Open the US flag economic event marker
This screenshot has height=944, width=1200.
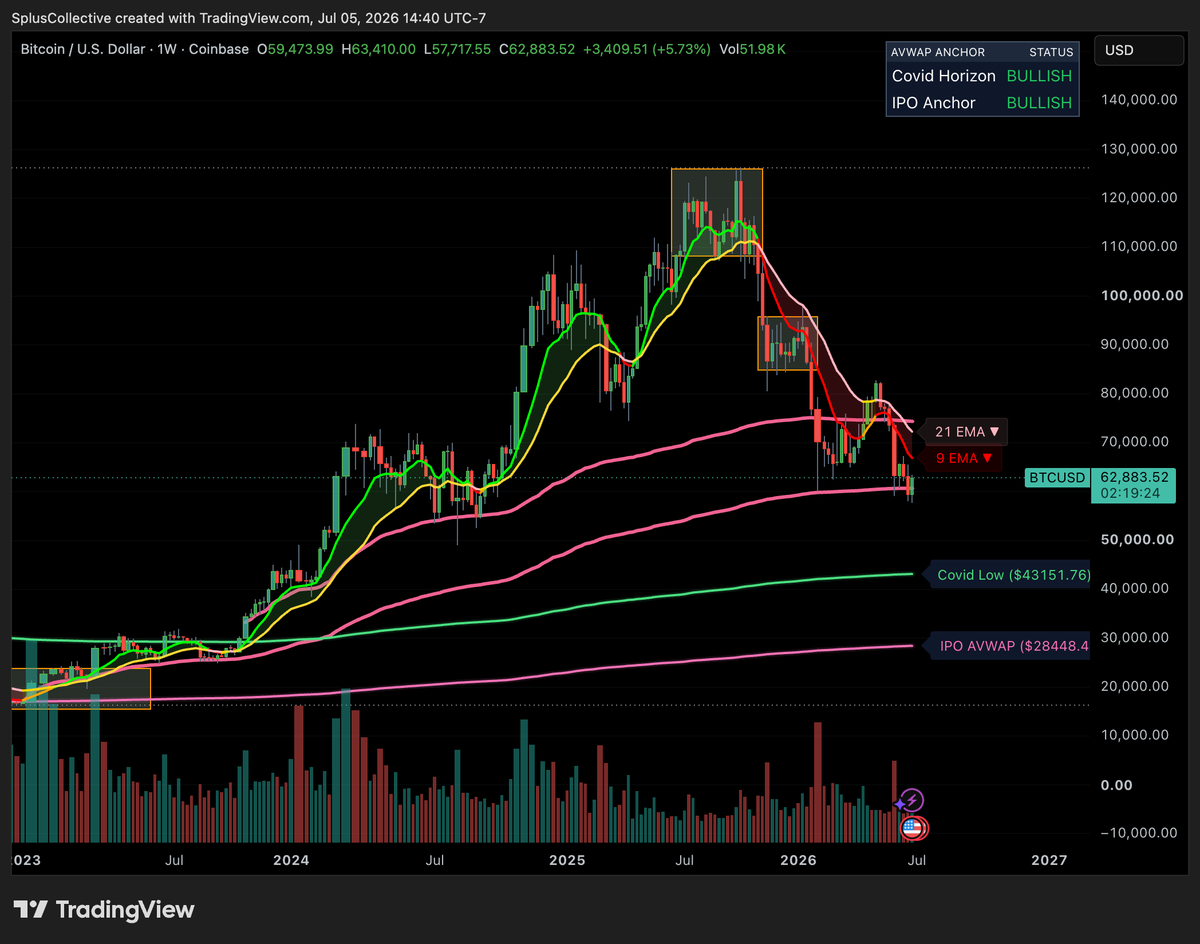click(x=912, y=828)
